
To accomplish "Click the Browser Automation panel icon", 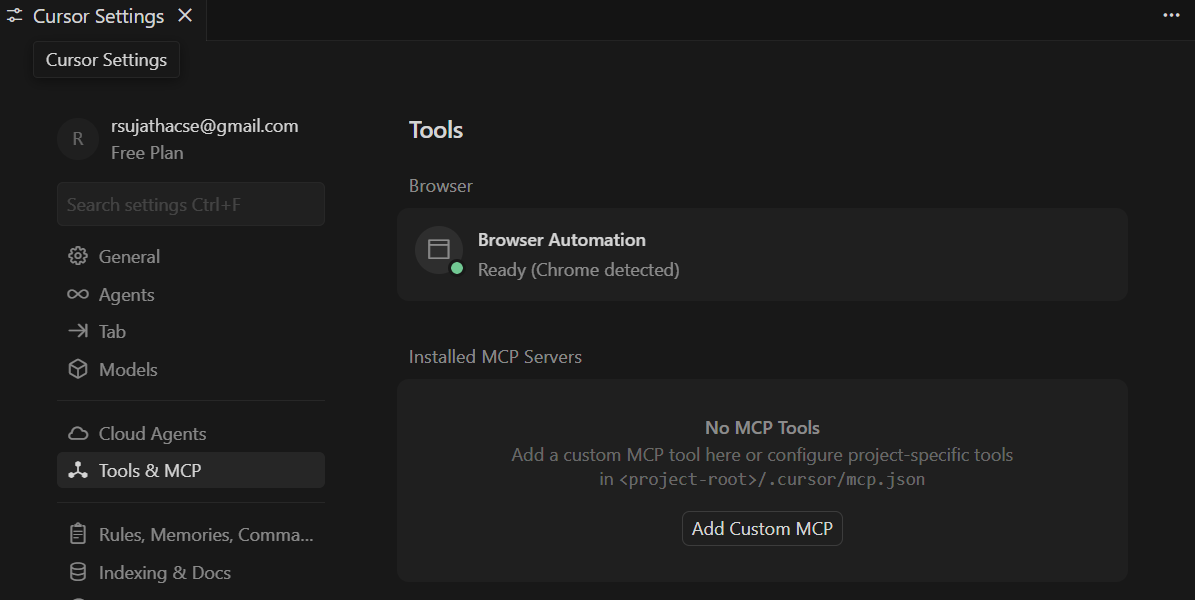I will point(439,249).
